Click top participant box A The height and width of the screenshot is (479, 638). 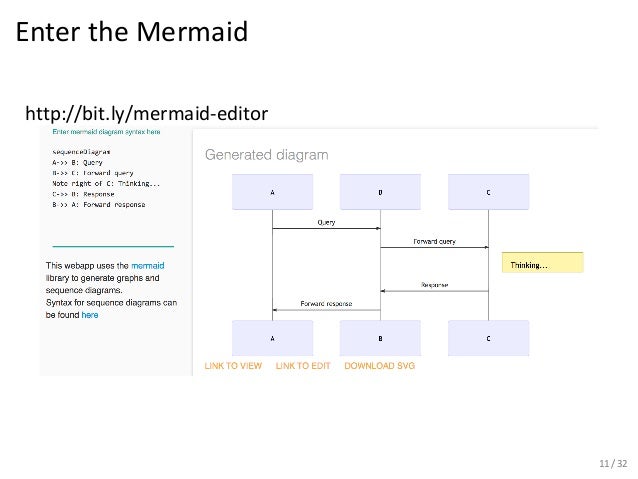click(x=273, y=192)
